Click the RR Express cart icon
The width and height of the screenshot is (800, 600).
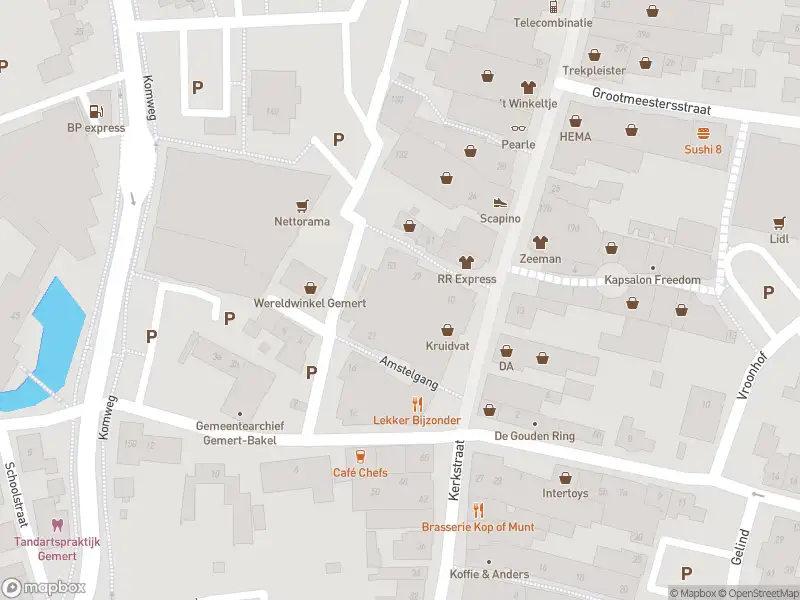tap(466, 262)
